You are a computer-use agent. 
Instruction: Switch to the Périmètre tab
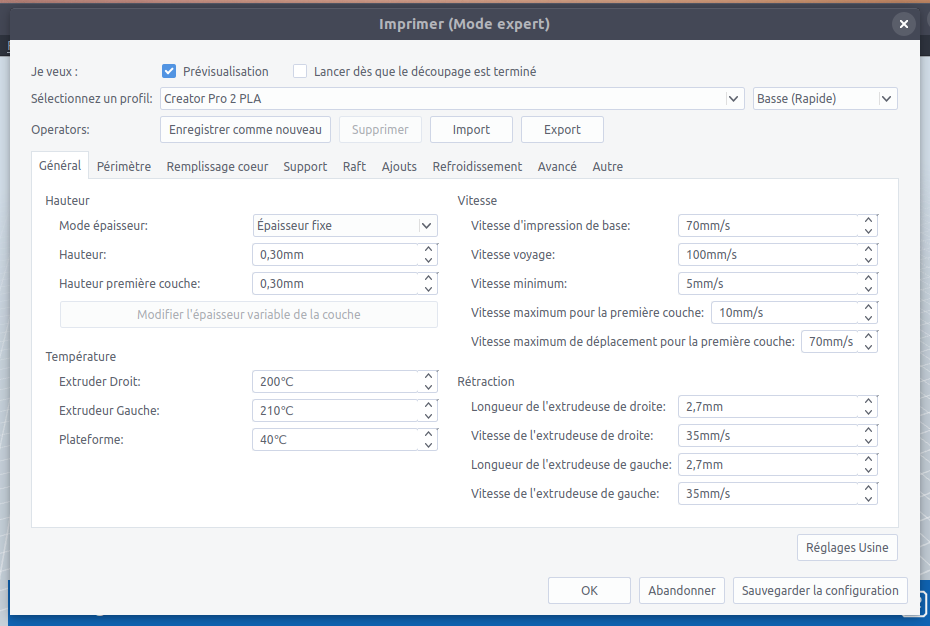pos(124,167)
